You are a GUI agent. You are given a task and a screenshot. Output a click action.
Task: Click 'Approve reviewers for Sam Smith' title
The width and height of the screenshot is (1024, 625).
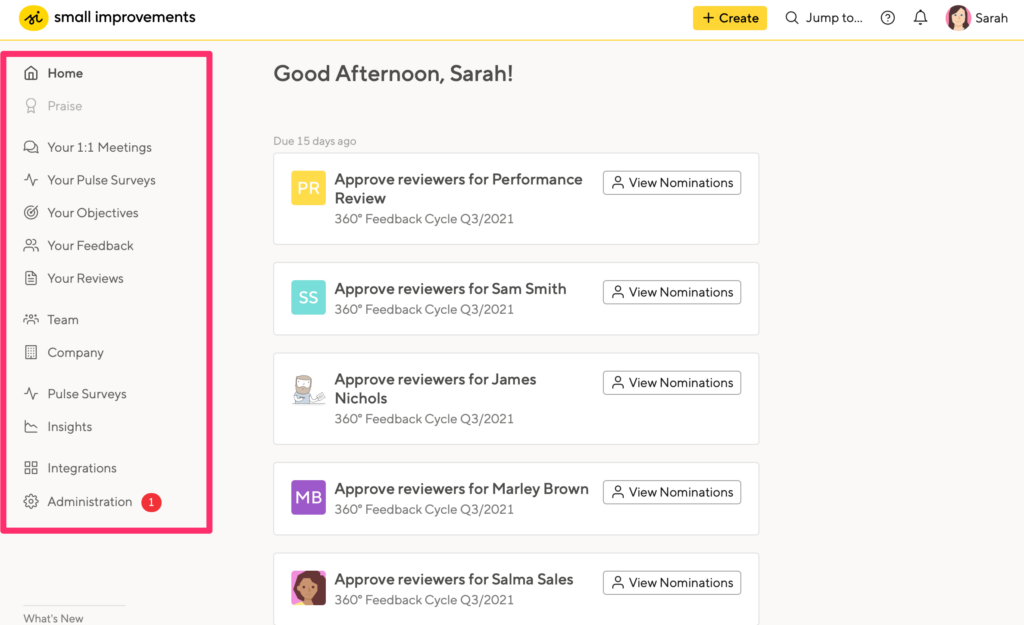click(451, 289)
